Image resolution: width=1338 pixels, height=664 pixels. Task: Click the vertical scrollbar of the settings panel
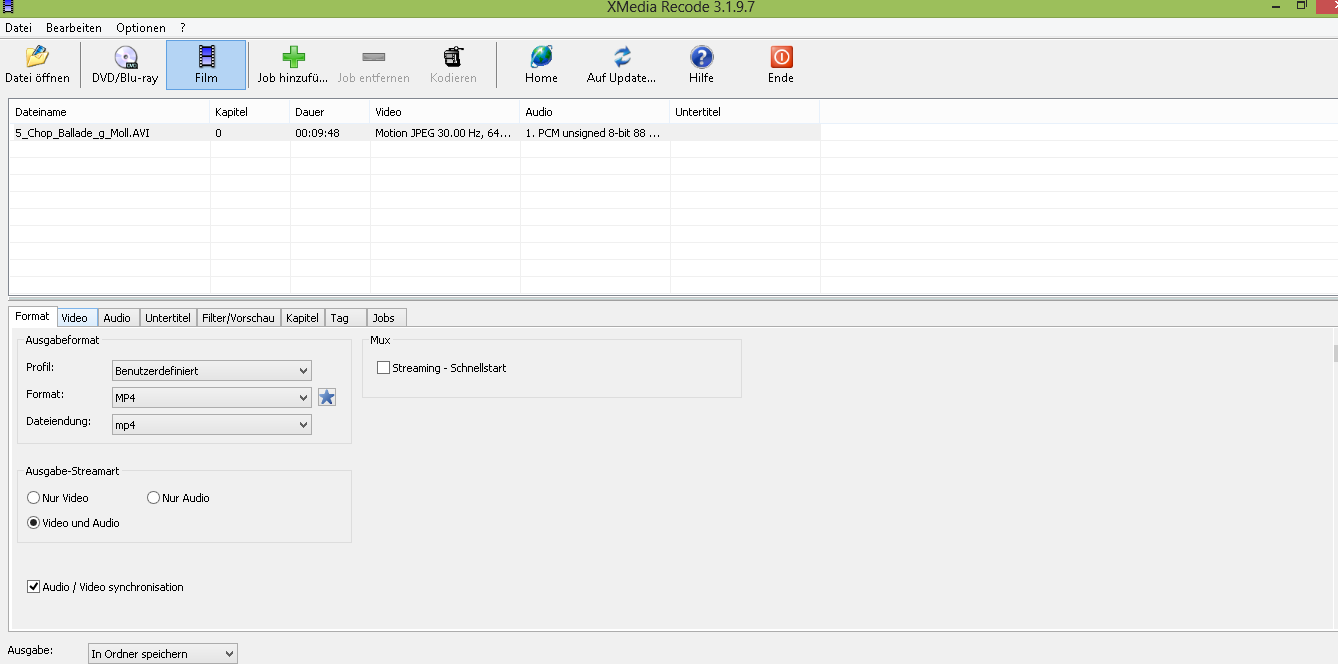pyautogui.click(x=1335, y=354)
